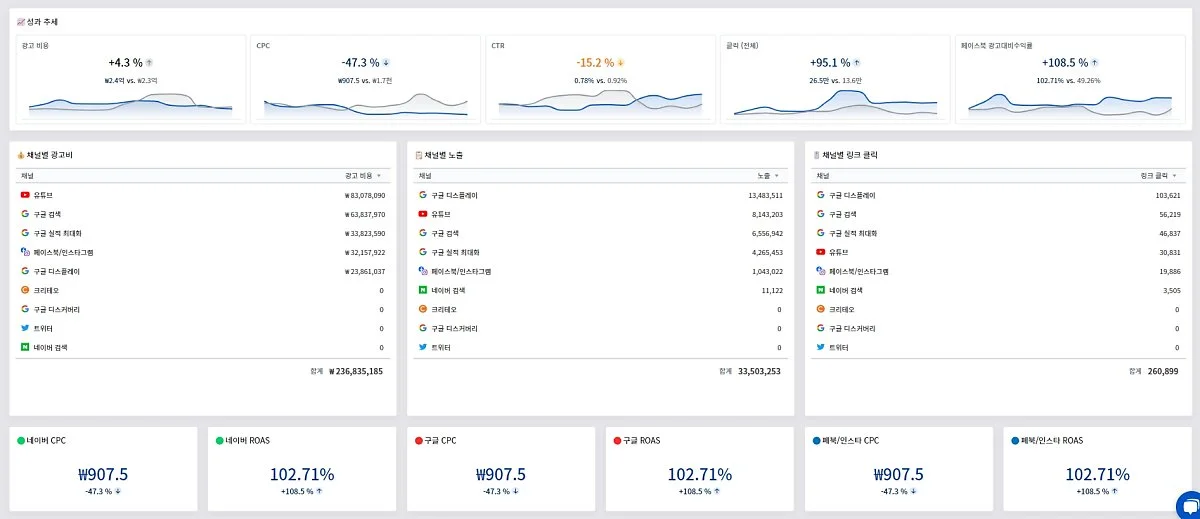This screenshot has width=1200, height=519.
Task: Click the 트위터 icon in 채널별 노출 table
Action: pos(423,347)
